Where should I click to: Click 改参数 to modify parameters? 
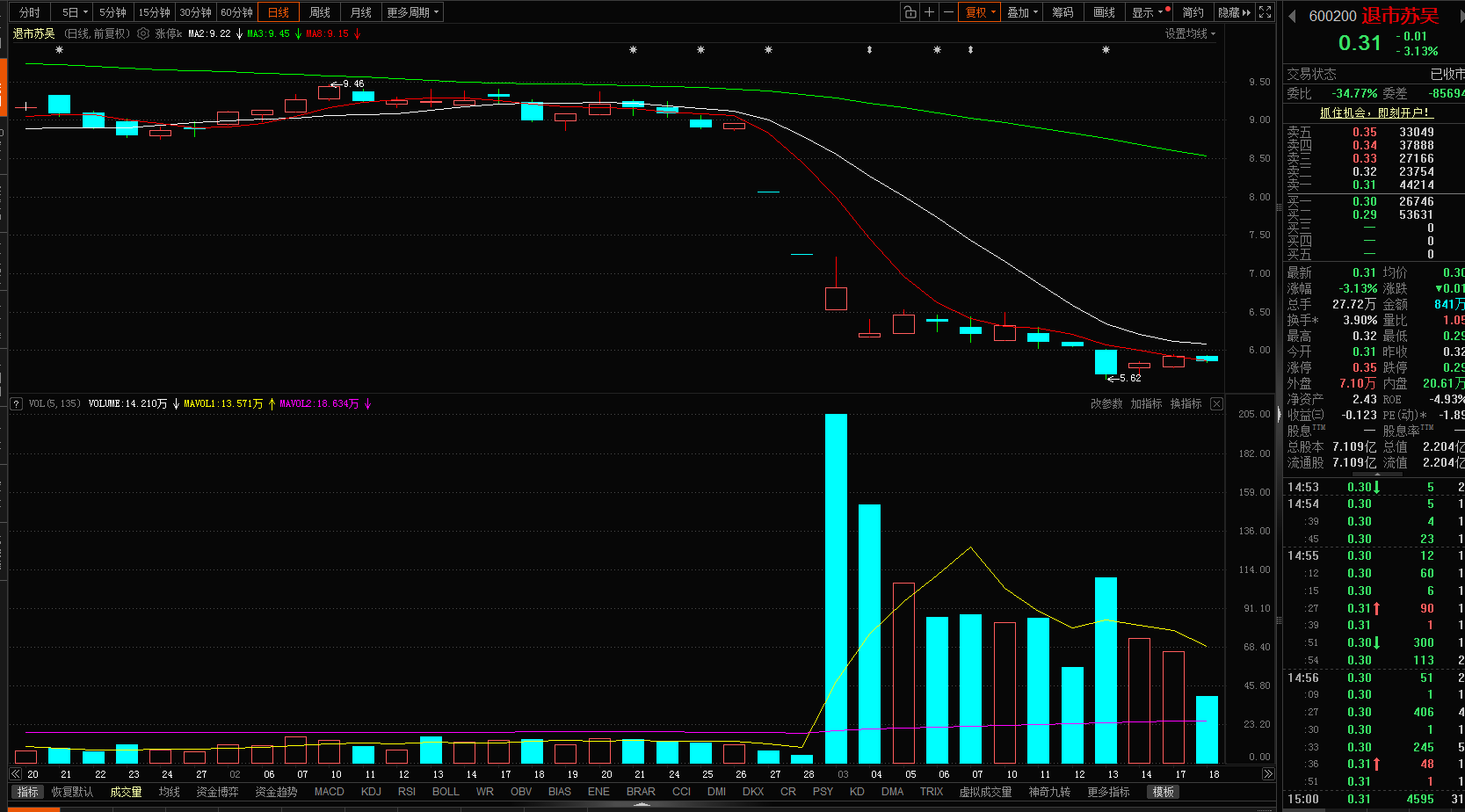pyautogui.click(x=1106, y=403)
